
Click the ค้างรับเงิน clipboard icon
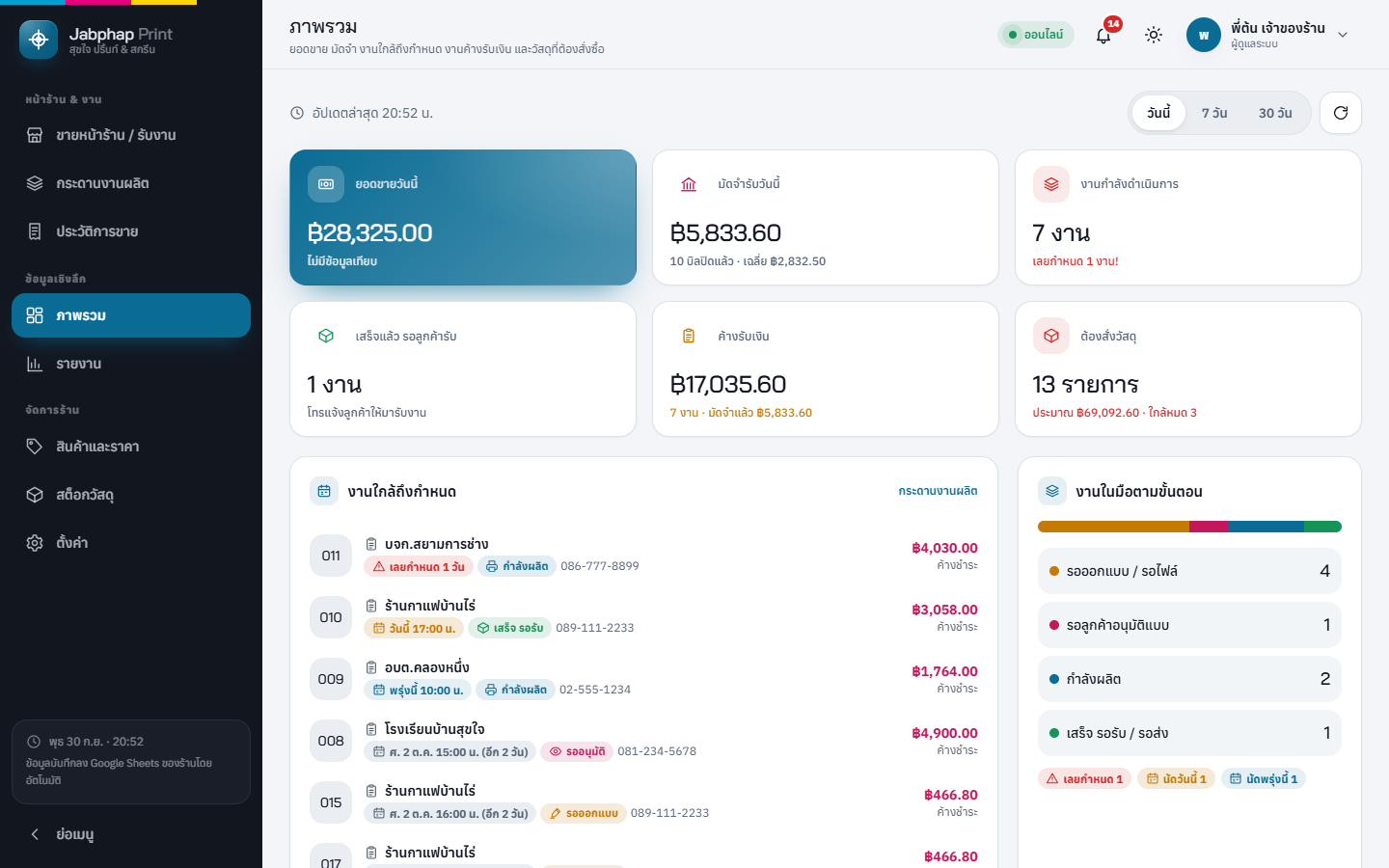(689, 336)
